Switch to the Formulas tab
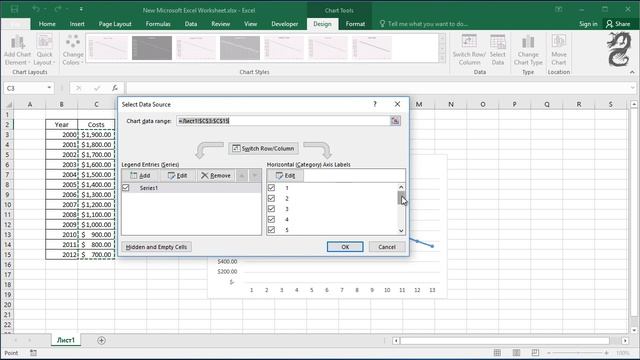The height and width of the screenshot is (360, 640). pos(158,24)
